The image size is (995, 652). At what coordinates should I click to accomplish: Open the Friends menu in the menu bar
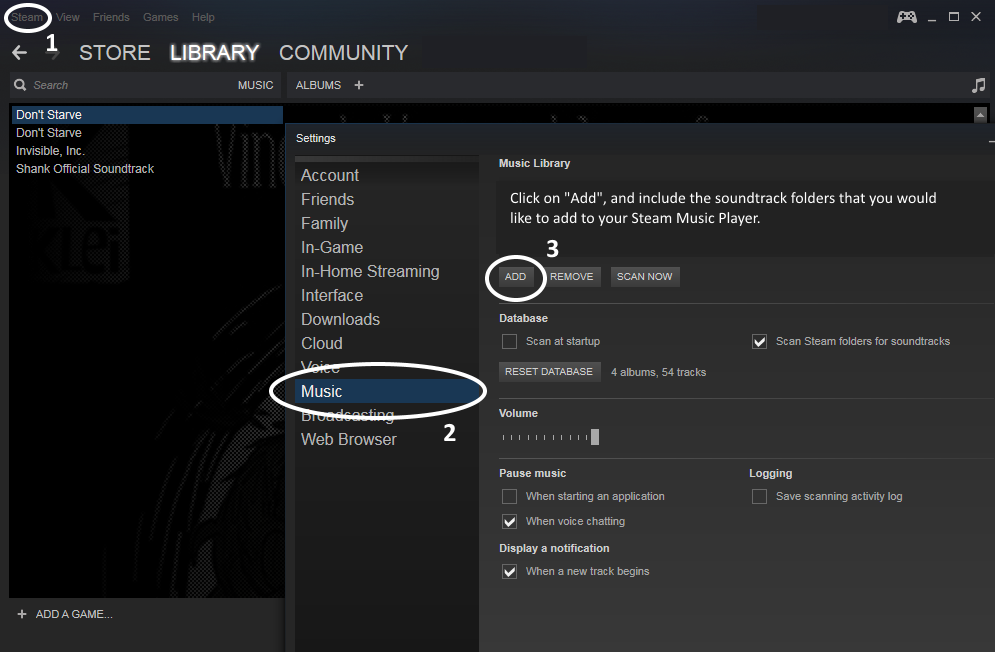(111, 17)
